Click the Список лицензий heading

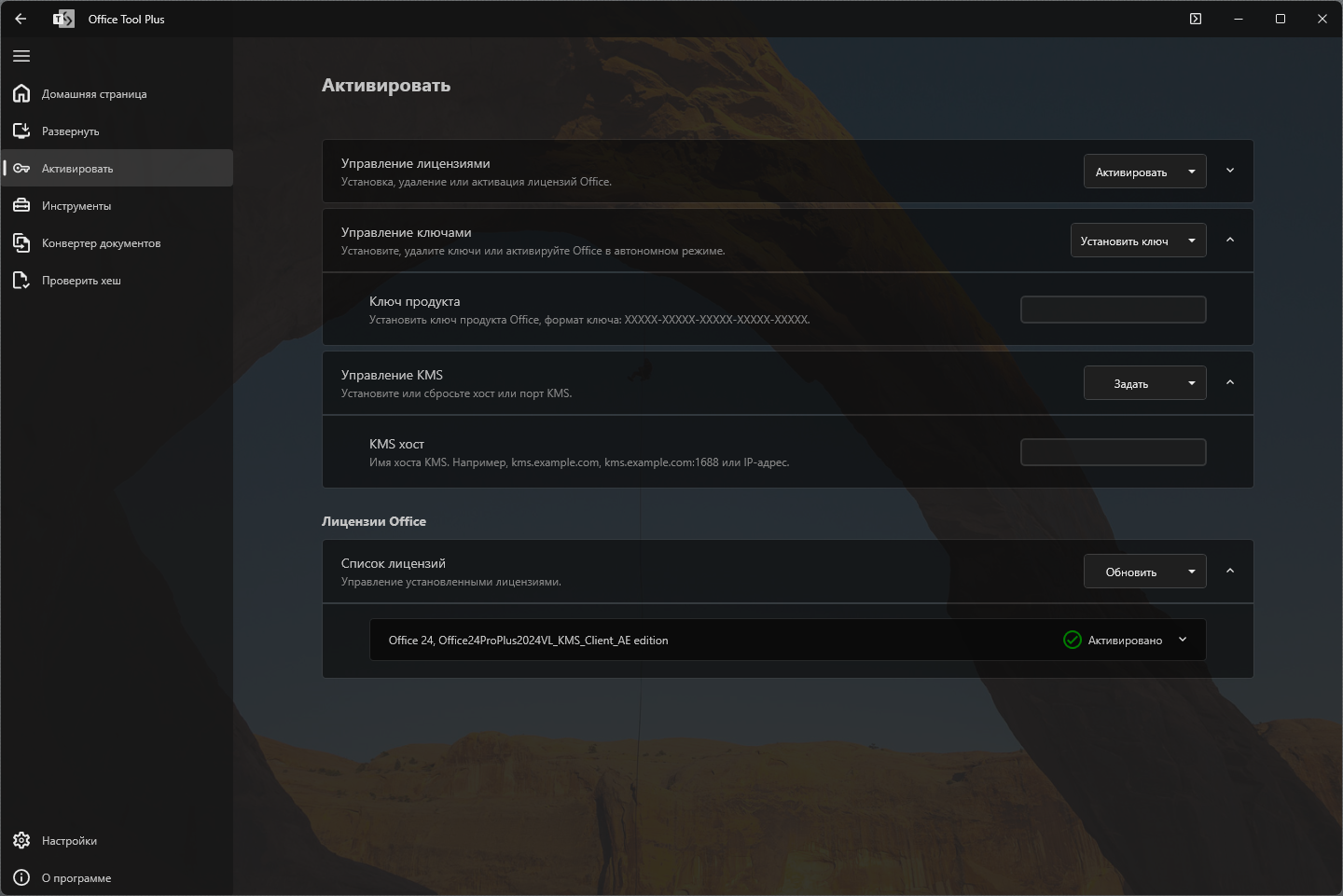(x=393, y=563)
